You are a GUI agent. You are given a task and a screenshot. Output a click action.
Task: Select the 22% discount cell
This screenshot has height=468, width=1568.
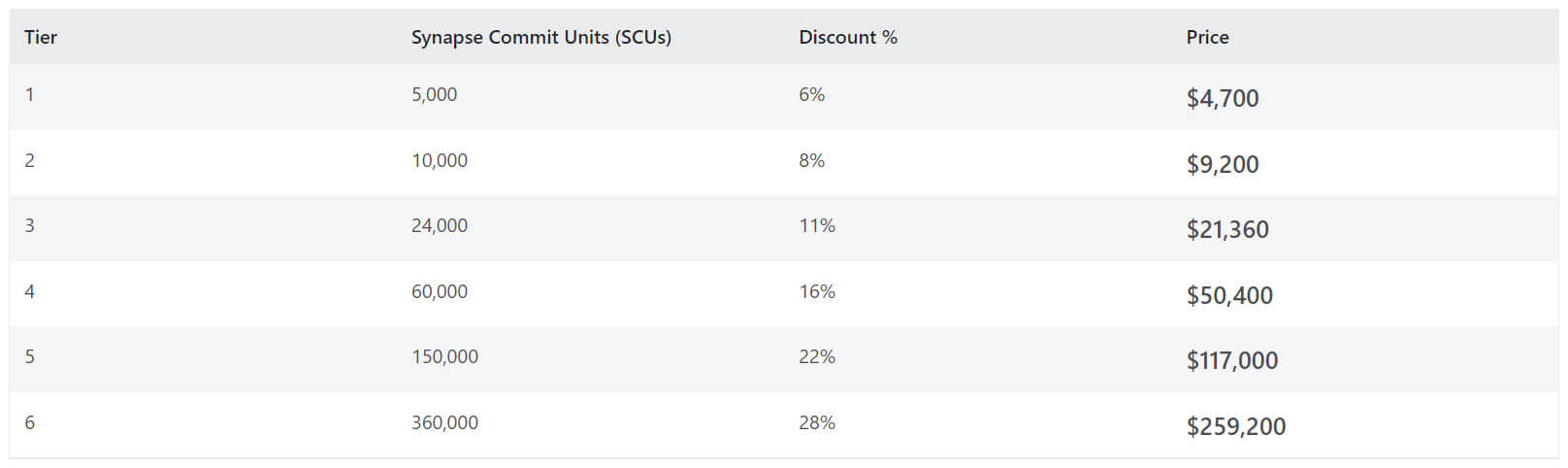(x=816, y=356)
